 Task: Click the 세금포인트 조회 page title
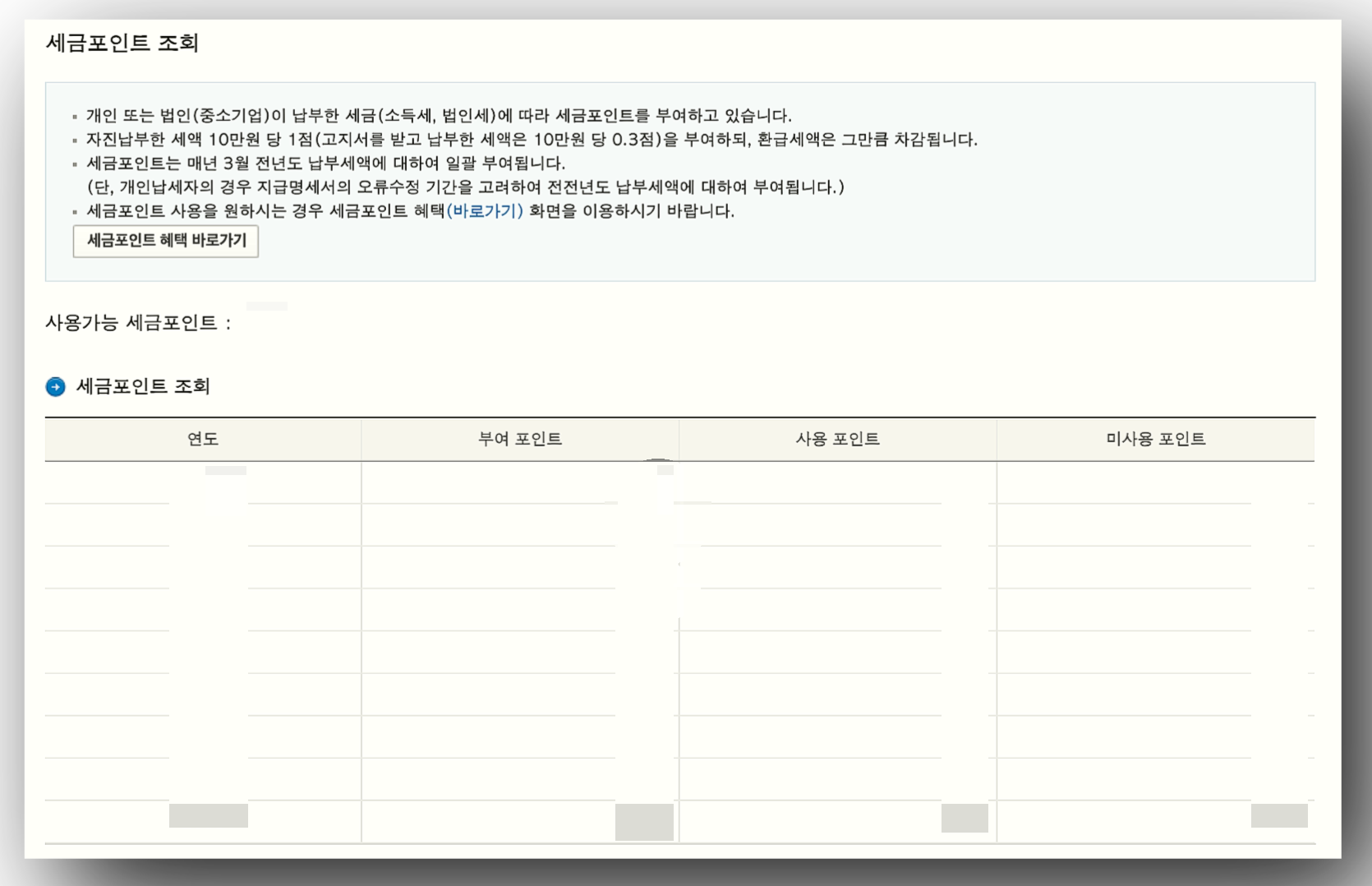click(x=122, y=43)
